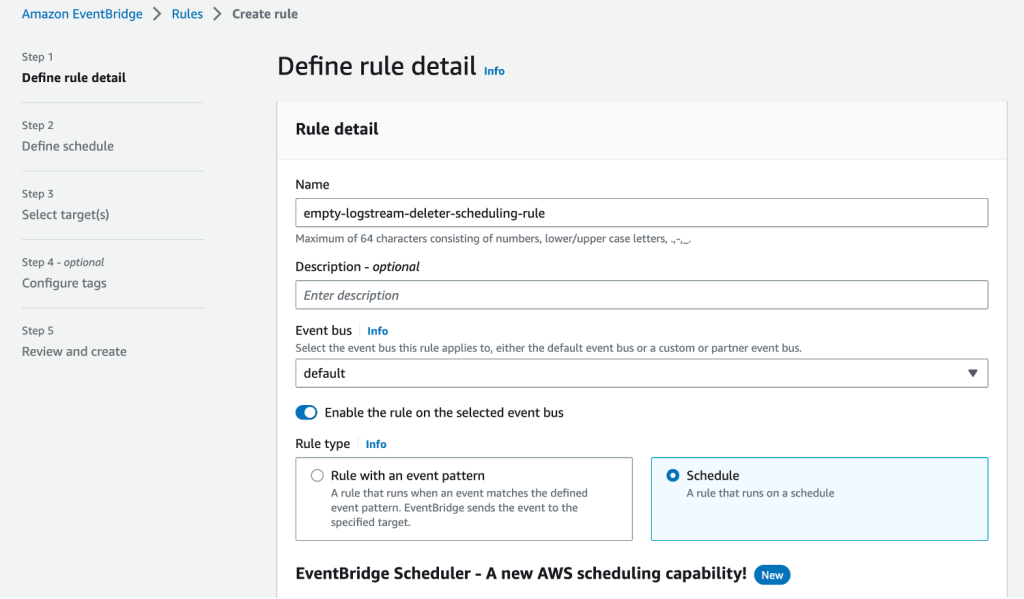Expand the Event bus default dropdown
Viewport: 1024px width, 599px height.
click(641, 373)
